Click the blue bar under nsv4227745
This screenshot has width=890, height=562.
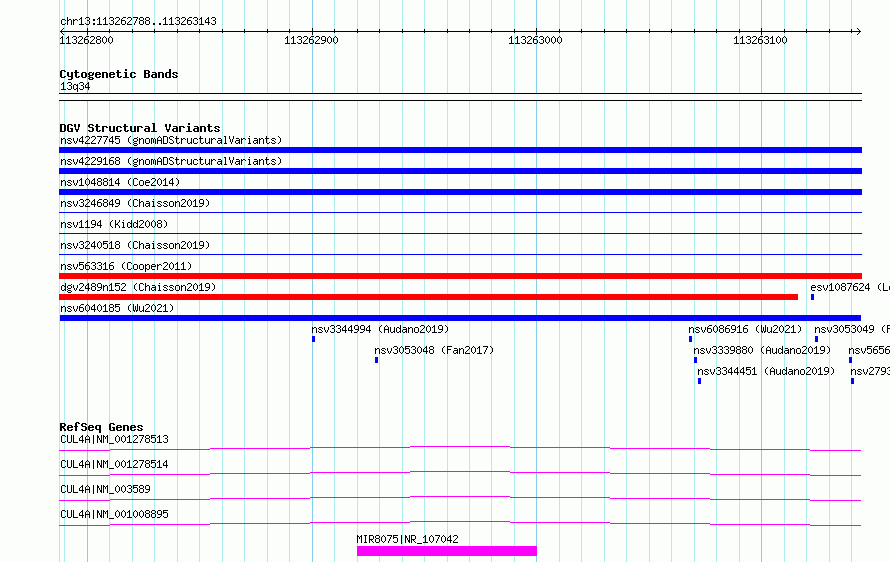(x=460, y=150)
